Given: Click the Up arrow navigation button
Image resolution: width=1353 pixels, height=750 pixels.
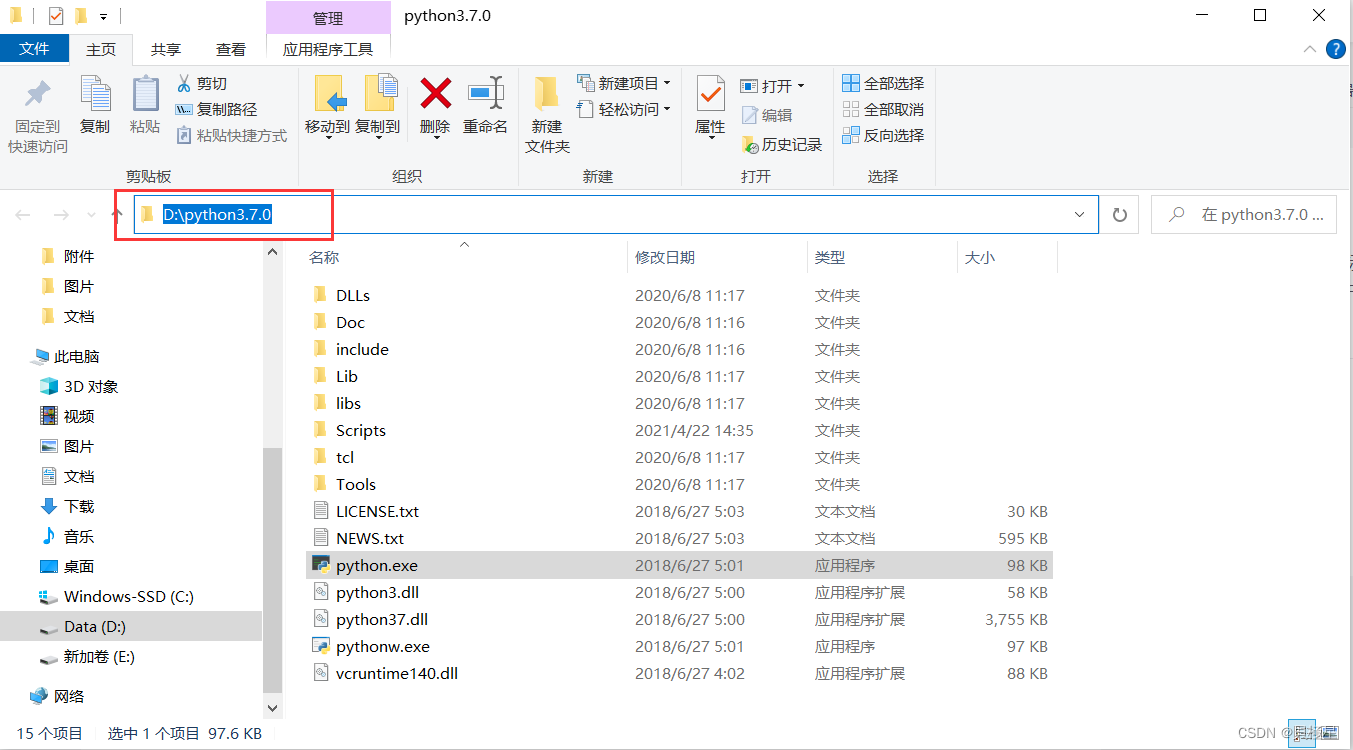Looking at the screenshot, I should (117, 214).
